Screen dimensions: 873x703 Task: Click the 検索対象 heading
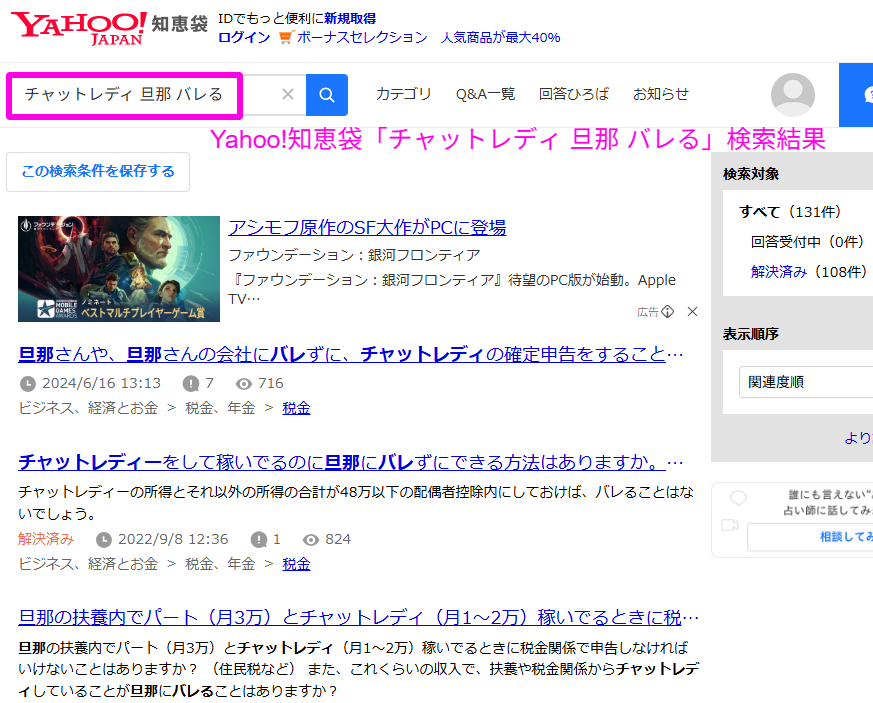pyautogui.click(x=751, y=174)
